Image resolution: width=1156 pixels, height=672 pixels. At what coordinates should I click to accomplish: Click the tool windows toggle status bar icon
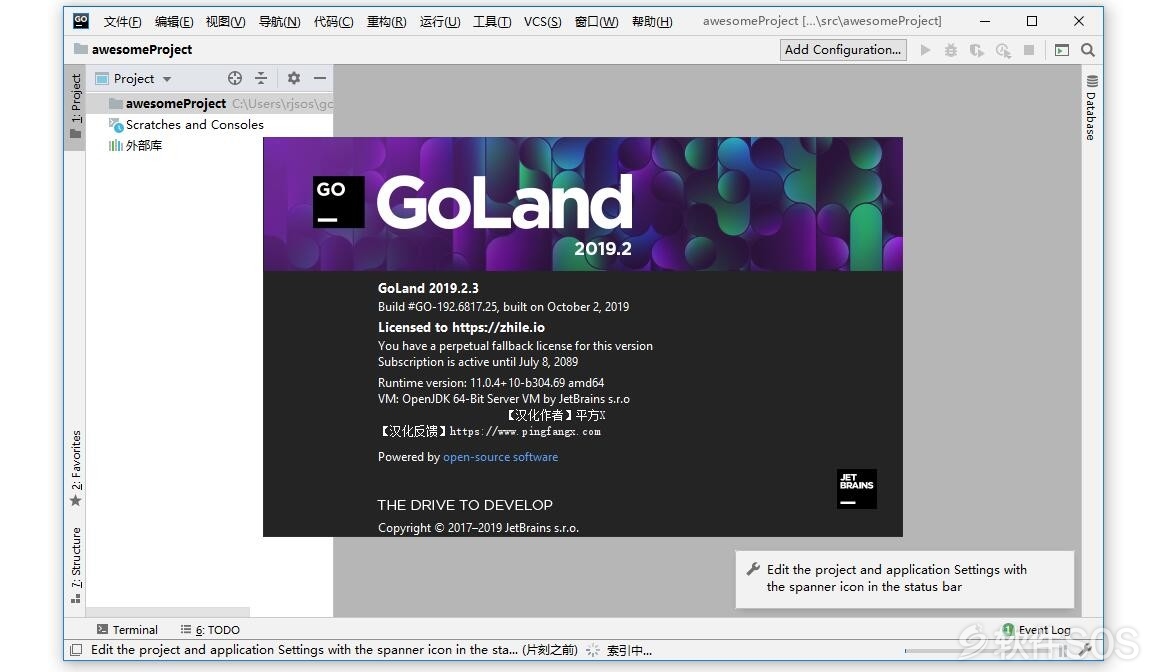pos(75,650)
